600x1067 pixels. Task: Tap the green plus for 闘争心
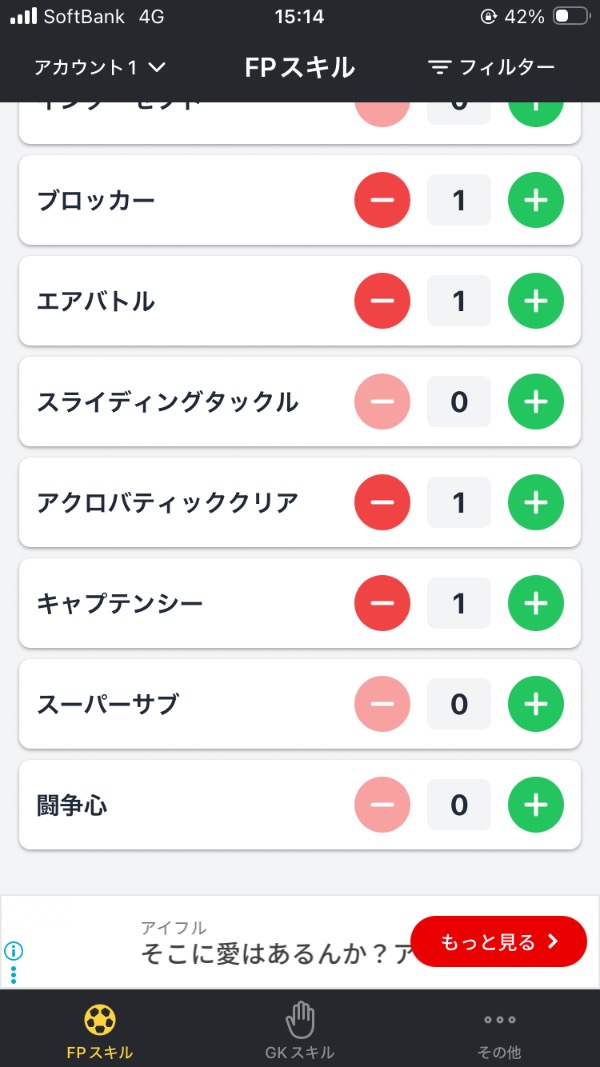pyautogui.click(x=536, y=804)
